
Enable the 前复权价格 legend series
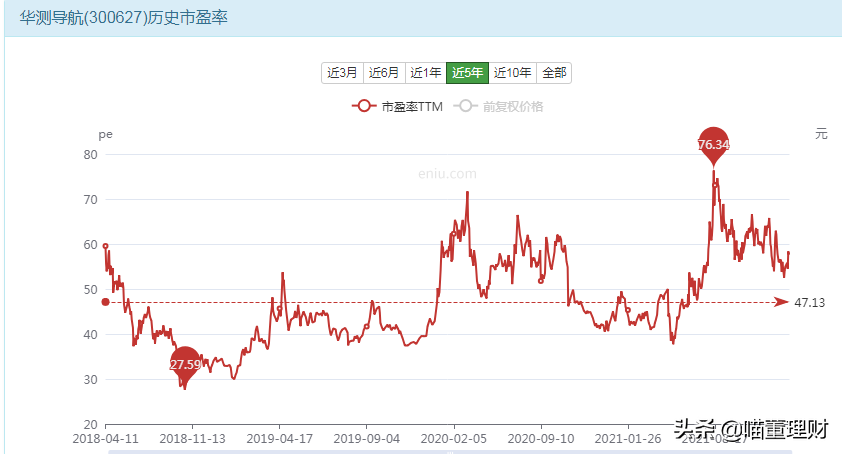click(x=498, y=106)
